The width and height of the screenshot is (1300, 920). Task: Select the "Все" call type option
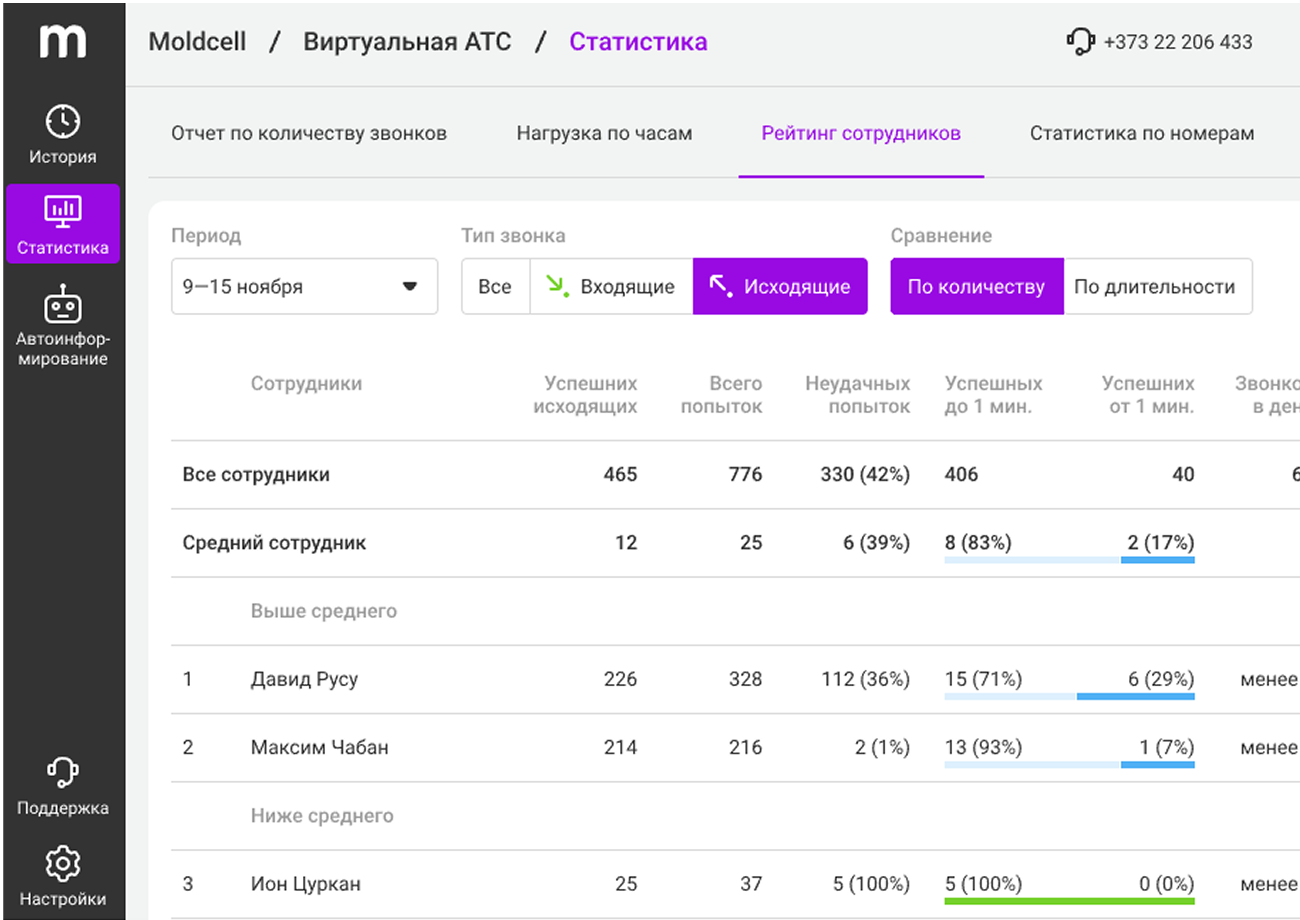495,287
